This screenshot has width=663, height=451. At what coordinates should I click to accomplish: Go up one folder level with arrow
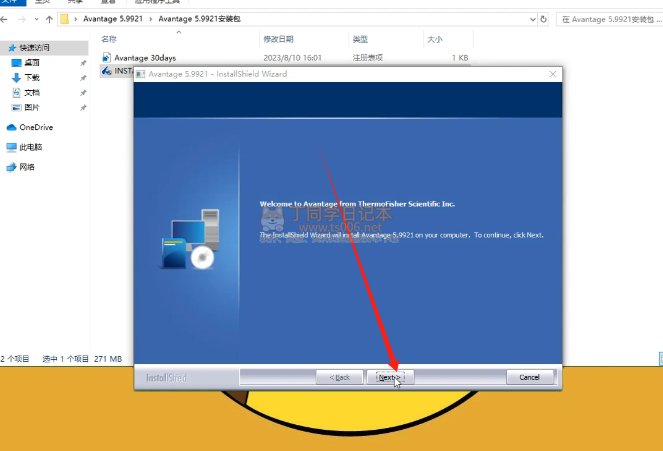tap(49, 18)
